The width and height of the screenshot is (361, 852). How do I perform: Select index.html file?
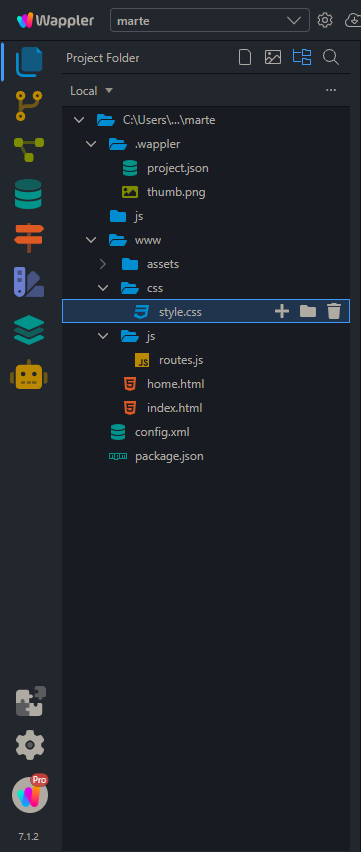coord(175,408)
